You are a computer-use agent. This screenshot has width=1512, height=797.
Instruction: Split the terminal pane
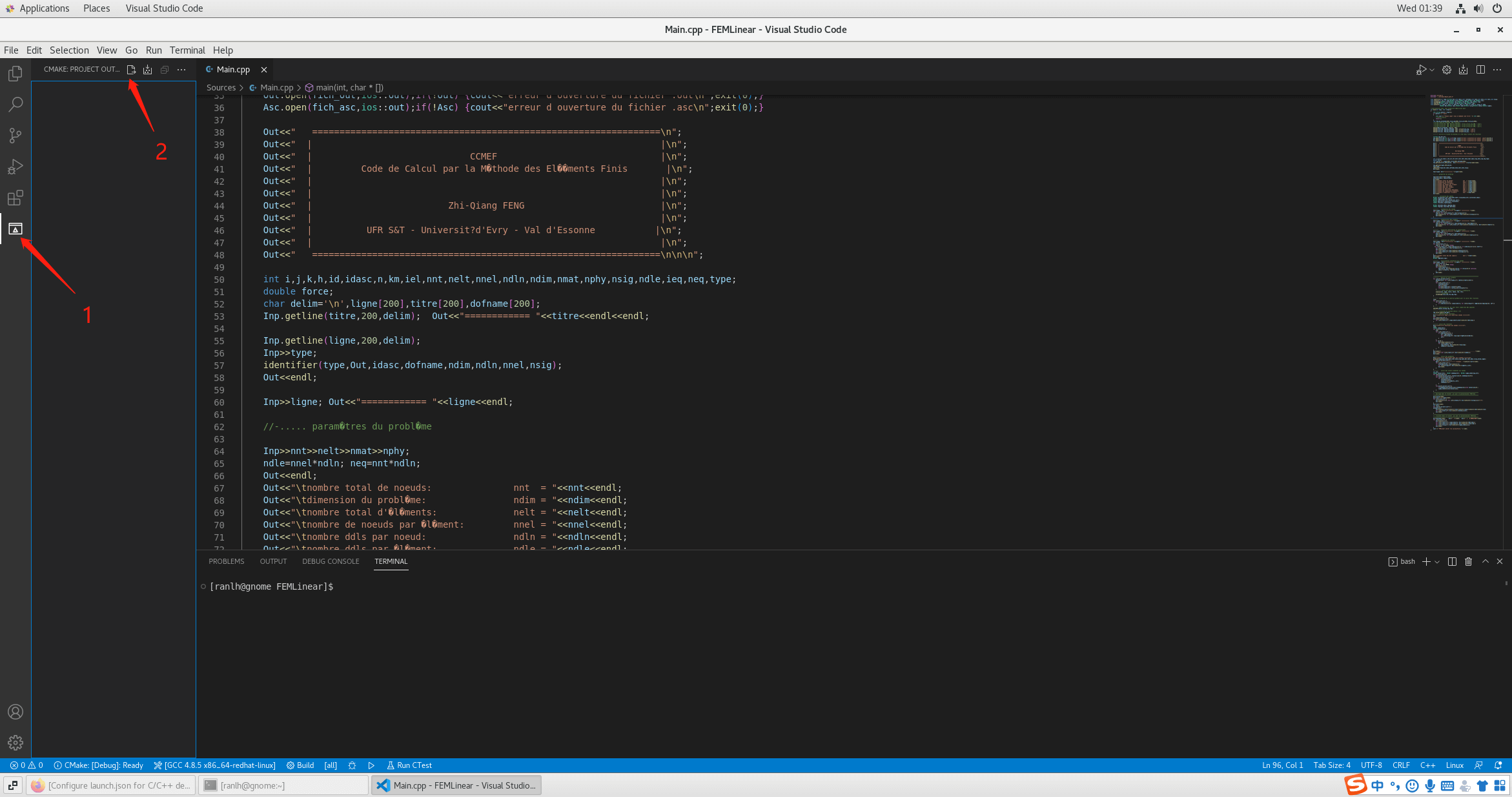tap(1452, 561)
